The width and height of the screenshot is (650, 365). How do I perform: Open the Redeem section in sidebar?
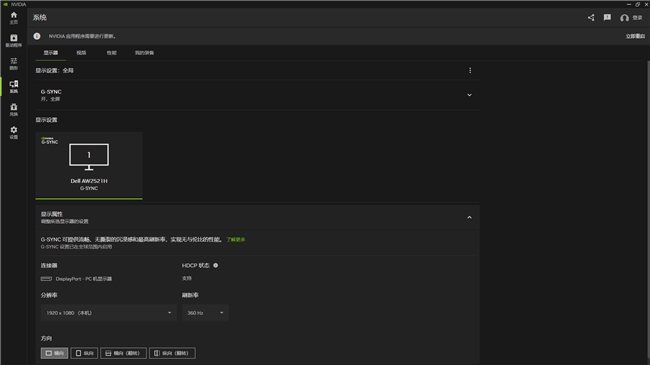(14, 110)
